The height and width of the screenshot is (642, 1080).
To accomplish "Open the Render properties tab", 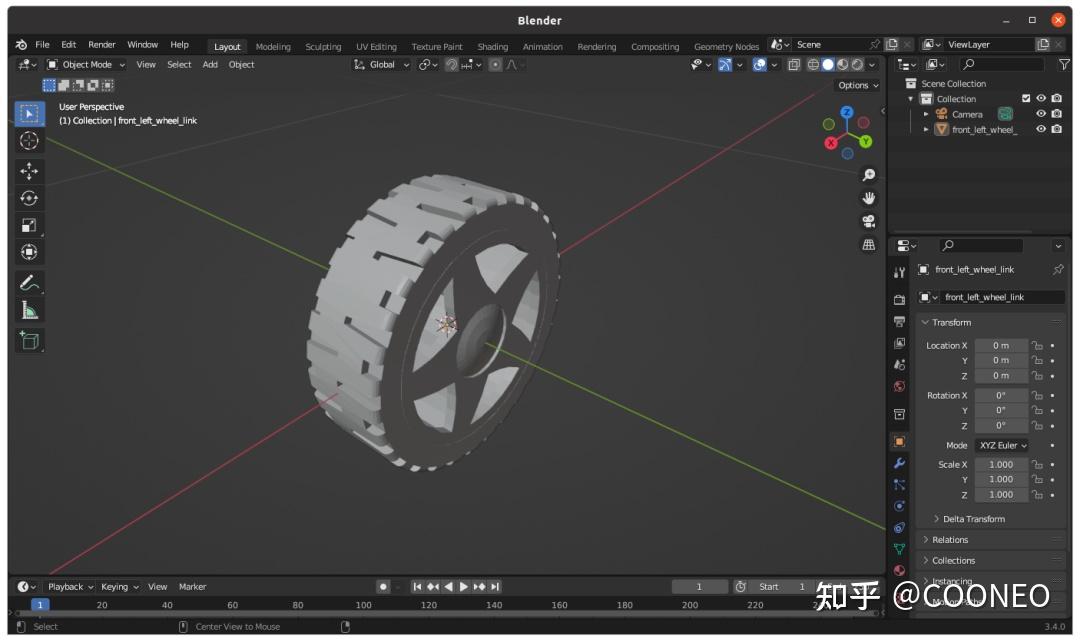I will 900,300.
